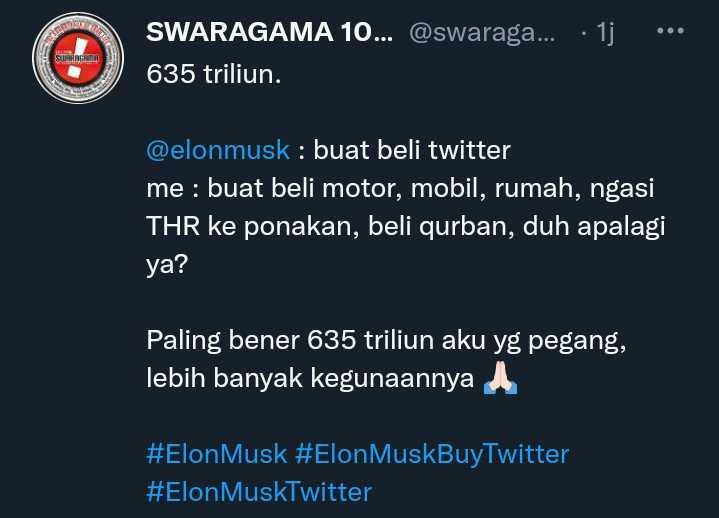
Task: Open the #ElonMuskTwitter hashtag
Action: [259, 492]
